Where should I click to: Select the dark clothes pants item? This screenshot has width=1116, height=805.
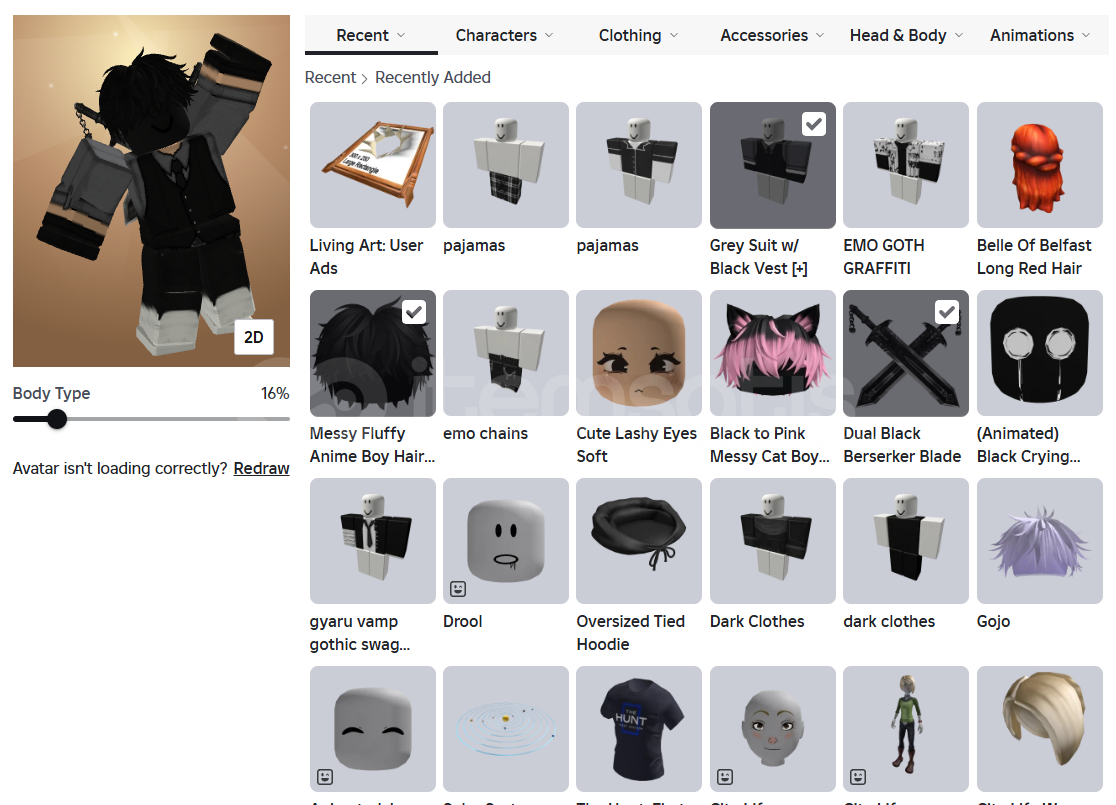pos(905,541)
